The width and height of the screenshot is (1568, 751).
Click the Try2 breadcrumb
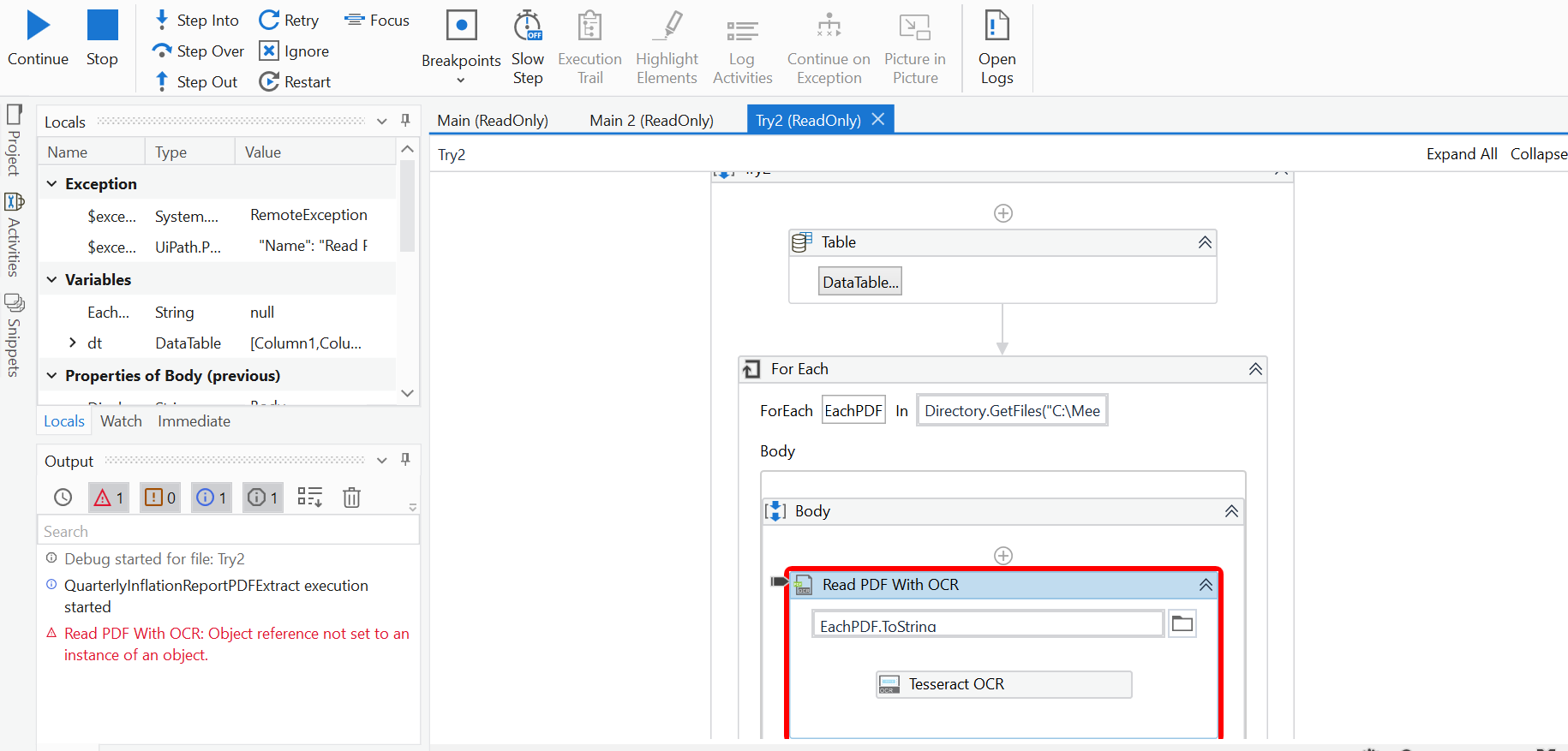tap(452, 154)
